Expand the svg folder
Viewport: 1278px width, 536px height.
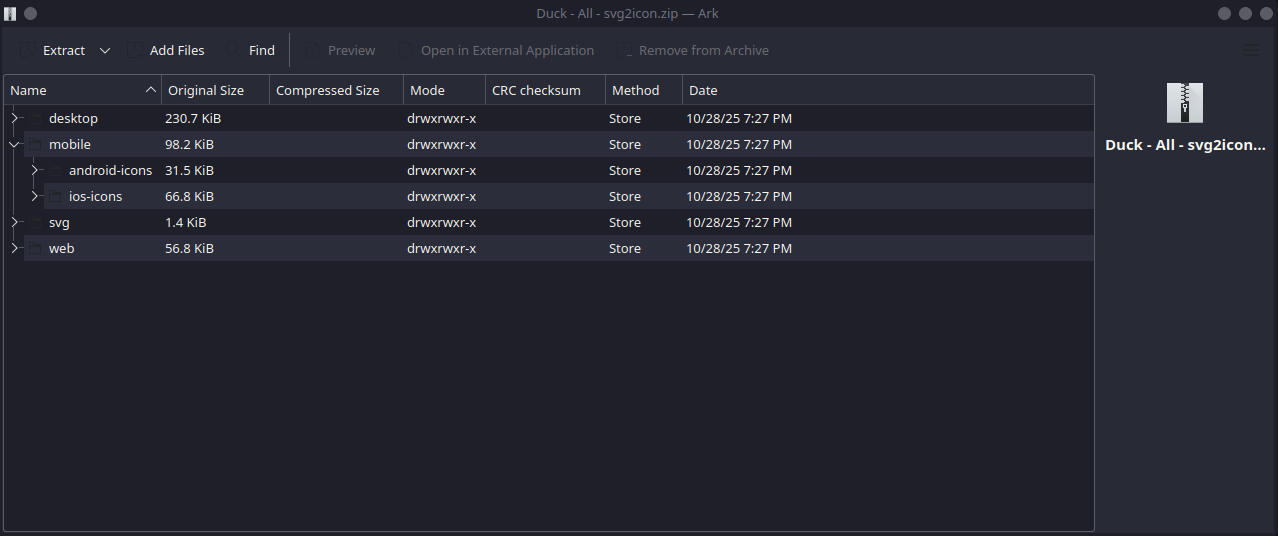(x=14, y=222)
